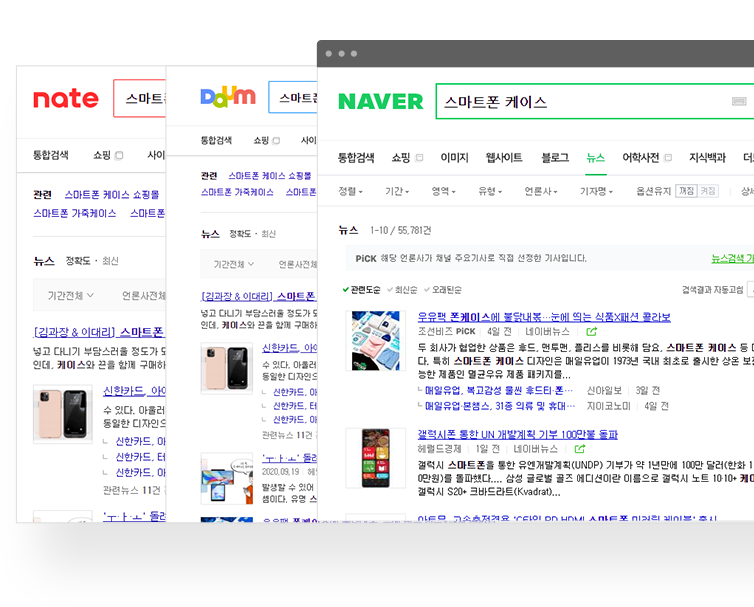Click 네이버뉴스 on the 헤럴드경제 article row
The height and width of the screenshot is (607, 754).
tap(535, 449)
